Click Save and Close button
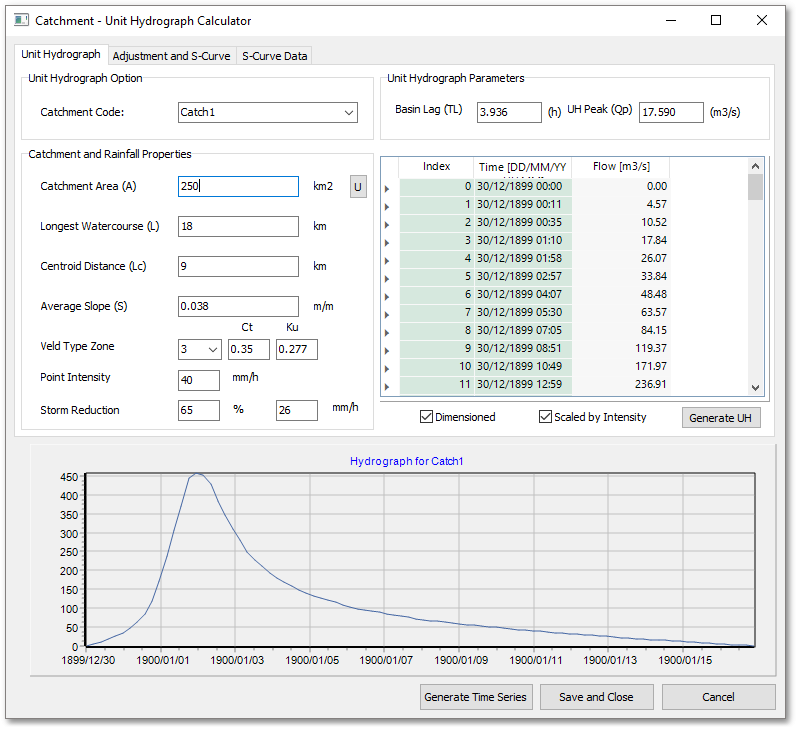The height and width of the screenshot is (730, 797). pyautogui.click(x=596, y=697)
